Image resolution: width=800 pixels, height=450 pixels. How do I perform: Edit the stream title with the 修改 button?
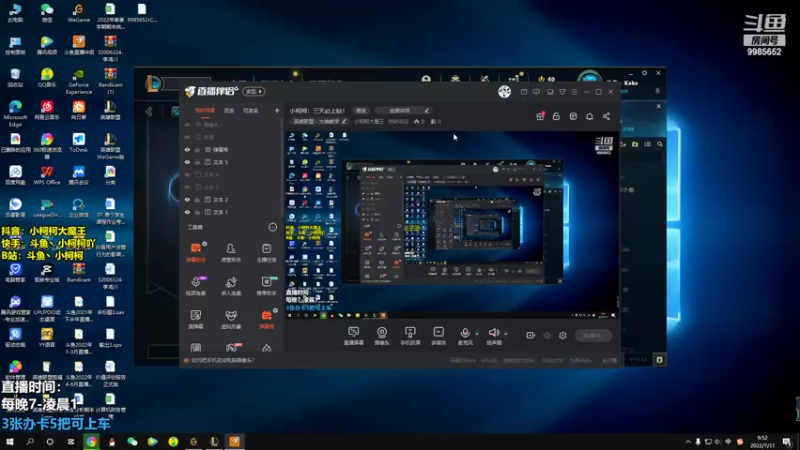(x=361, y=110)
